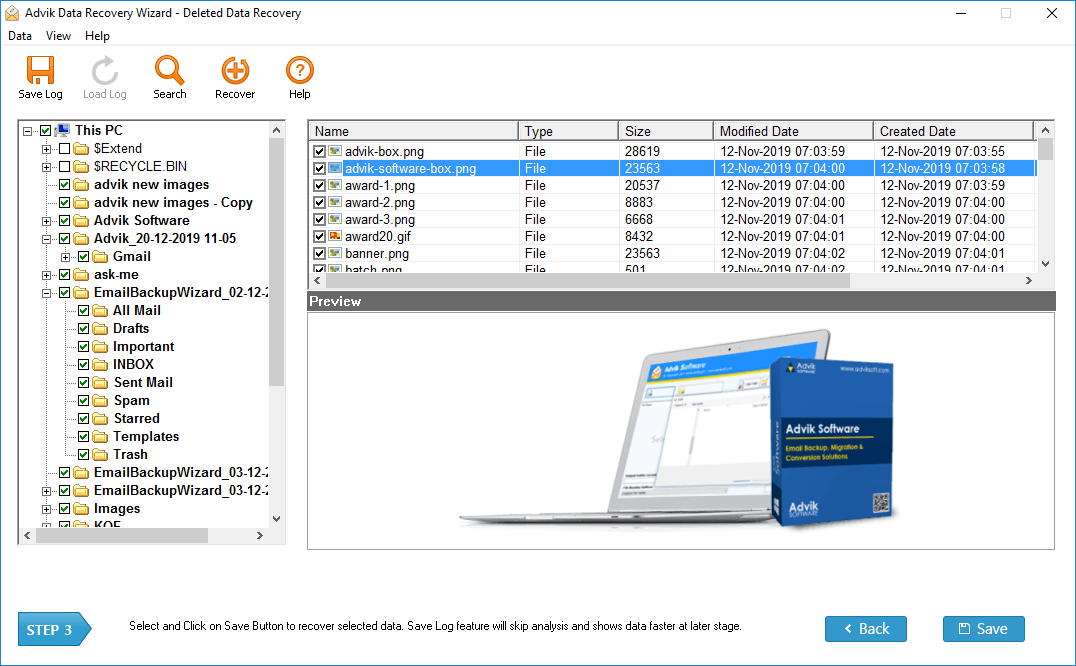This screenshot has width=1076, height=666.
Task: Collapse the EmailBackupWizard_02-12 folder node
Action: click(x=46, y=293)
